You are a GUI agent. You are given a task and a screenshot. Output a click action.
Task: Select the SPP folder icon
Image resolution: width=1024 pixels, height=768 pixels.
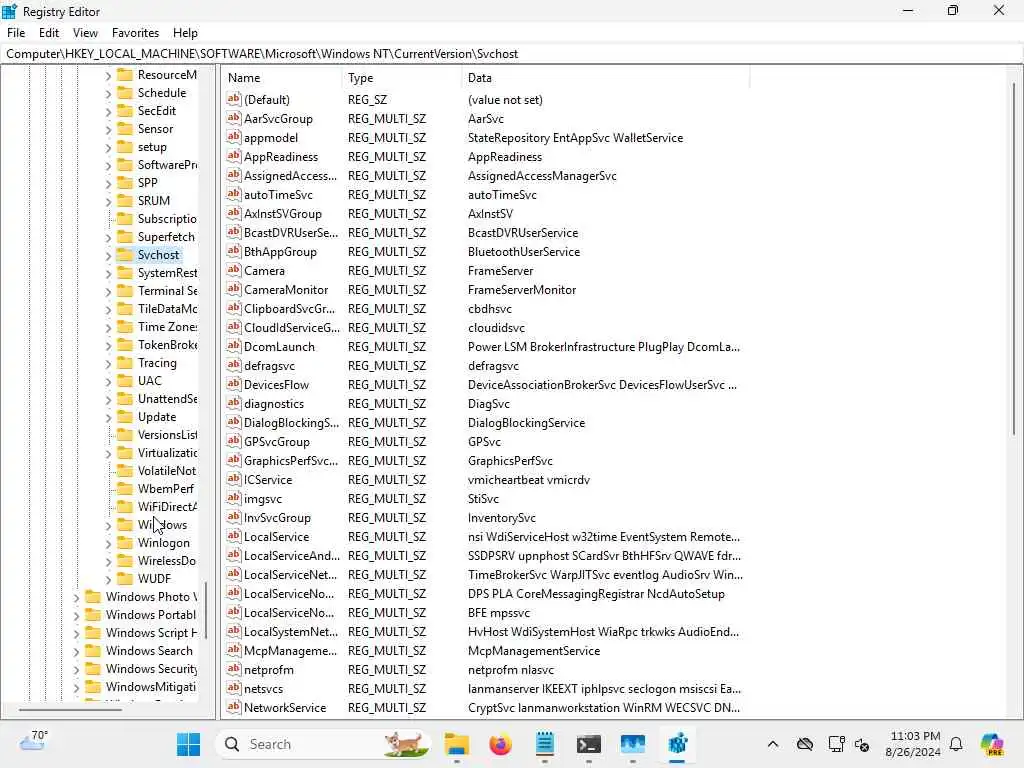click(x=125, y=183)
